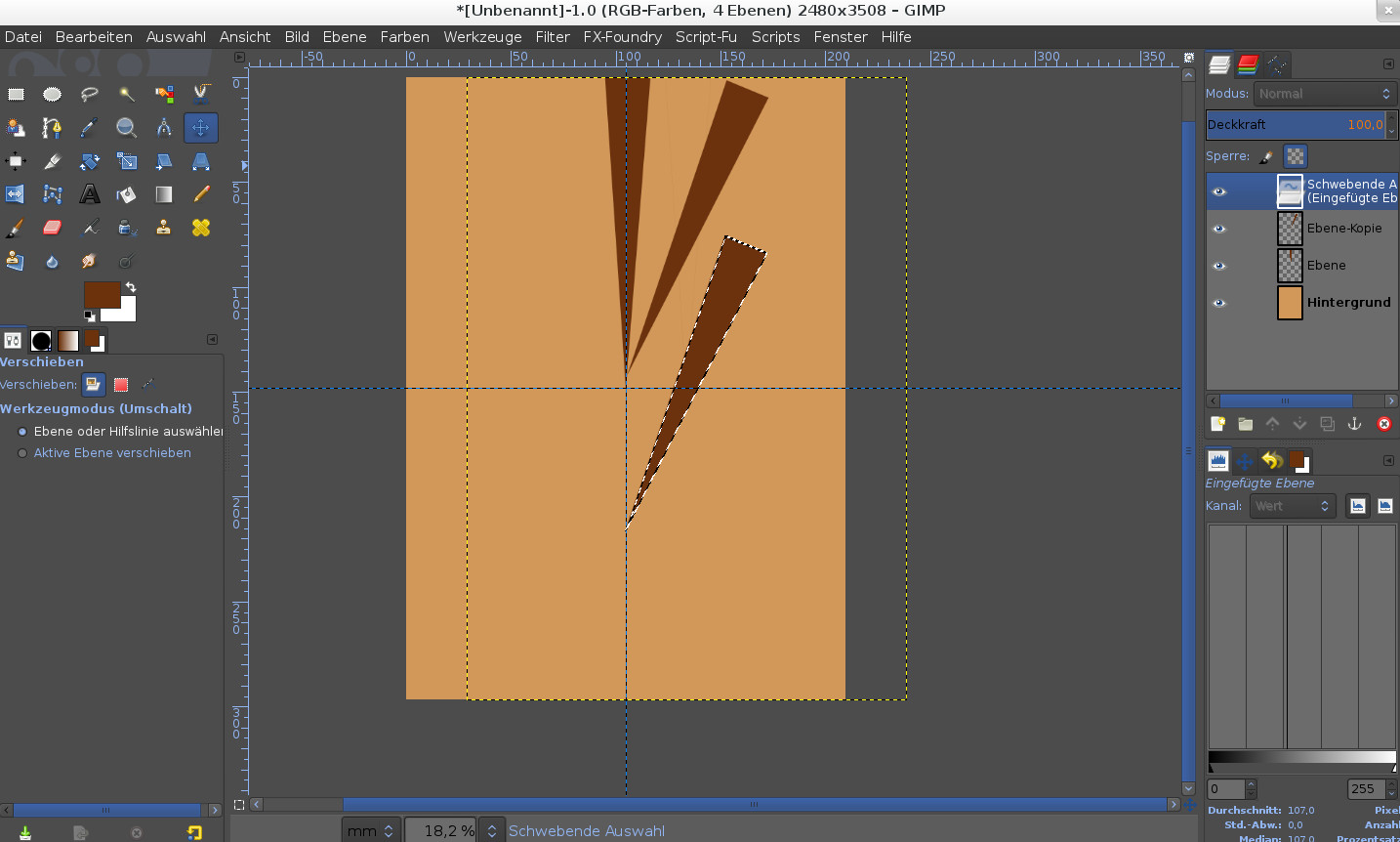Click the delete layer icon
The image size is (1400, 842).
1383,424
